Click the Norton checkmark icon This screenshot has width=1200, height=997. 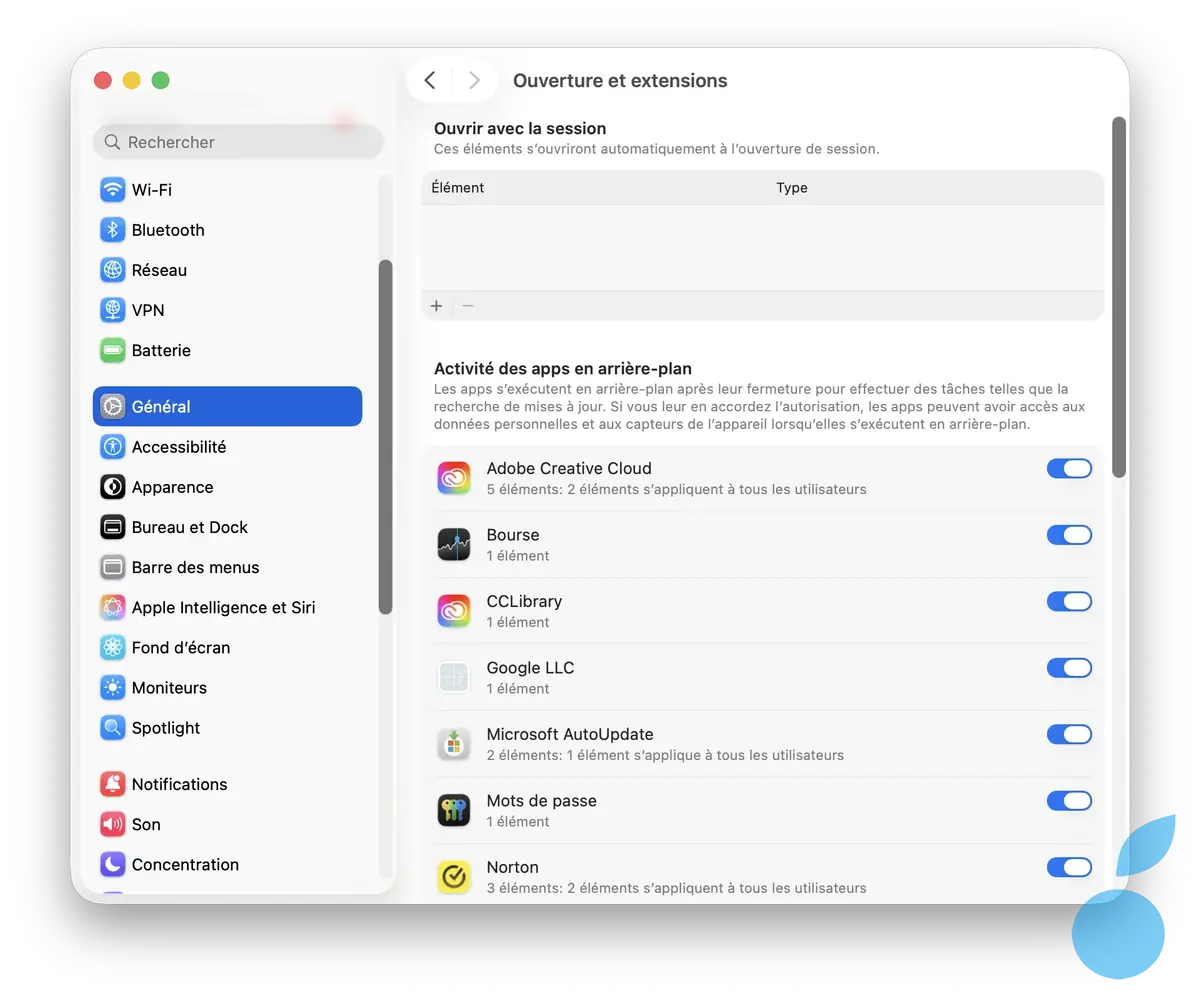[x=454, y=876]
